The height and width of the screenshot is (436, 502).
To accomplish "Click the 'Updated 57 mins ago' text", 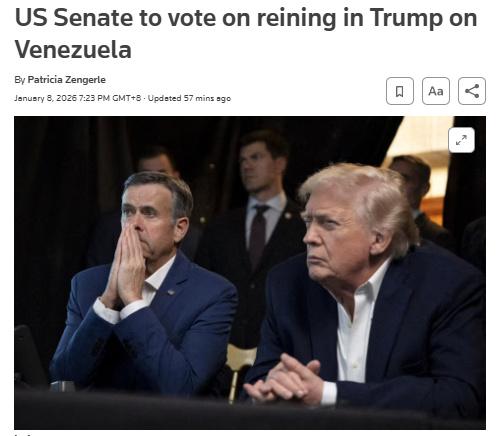I will point(189,98).
